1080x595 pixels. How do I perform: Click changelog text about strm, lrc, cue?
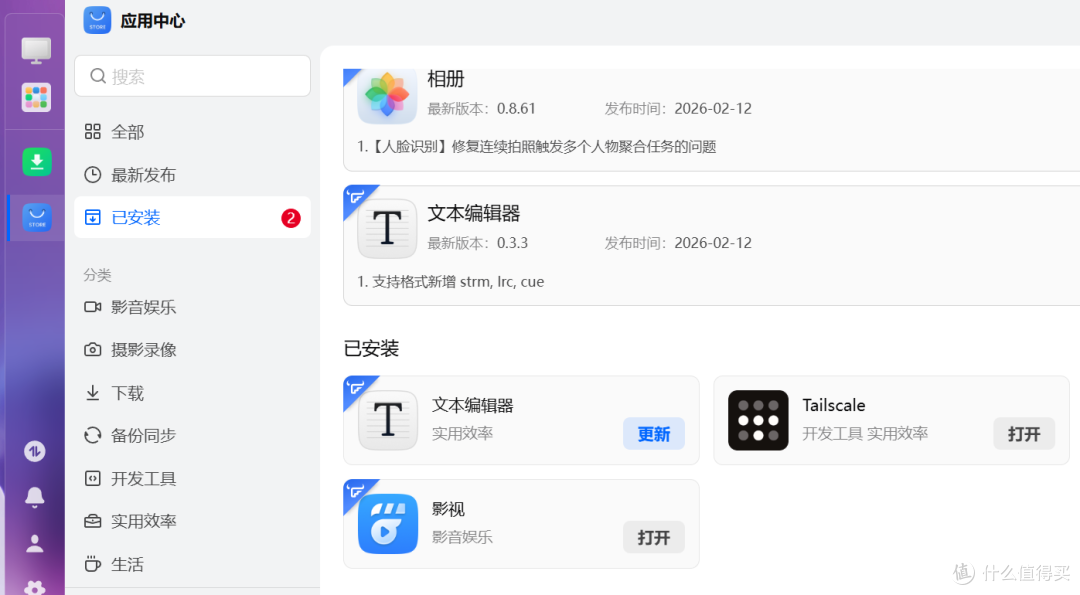pyautogui.click(x=450, y=282)
